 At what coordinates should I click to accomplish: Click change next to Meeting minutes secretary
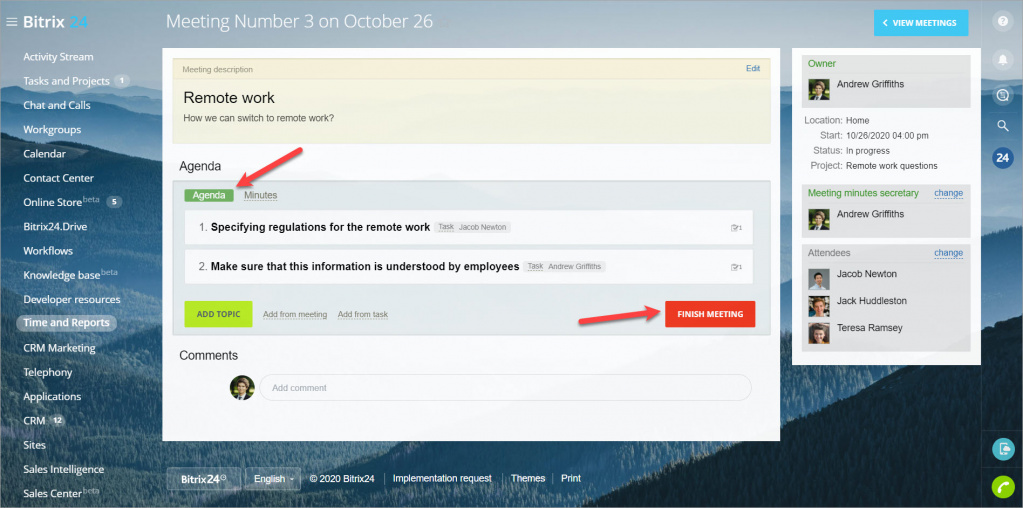[948, 193]
